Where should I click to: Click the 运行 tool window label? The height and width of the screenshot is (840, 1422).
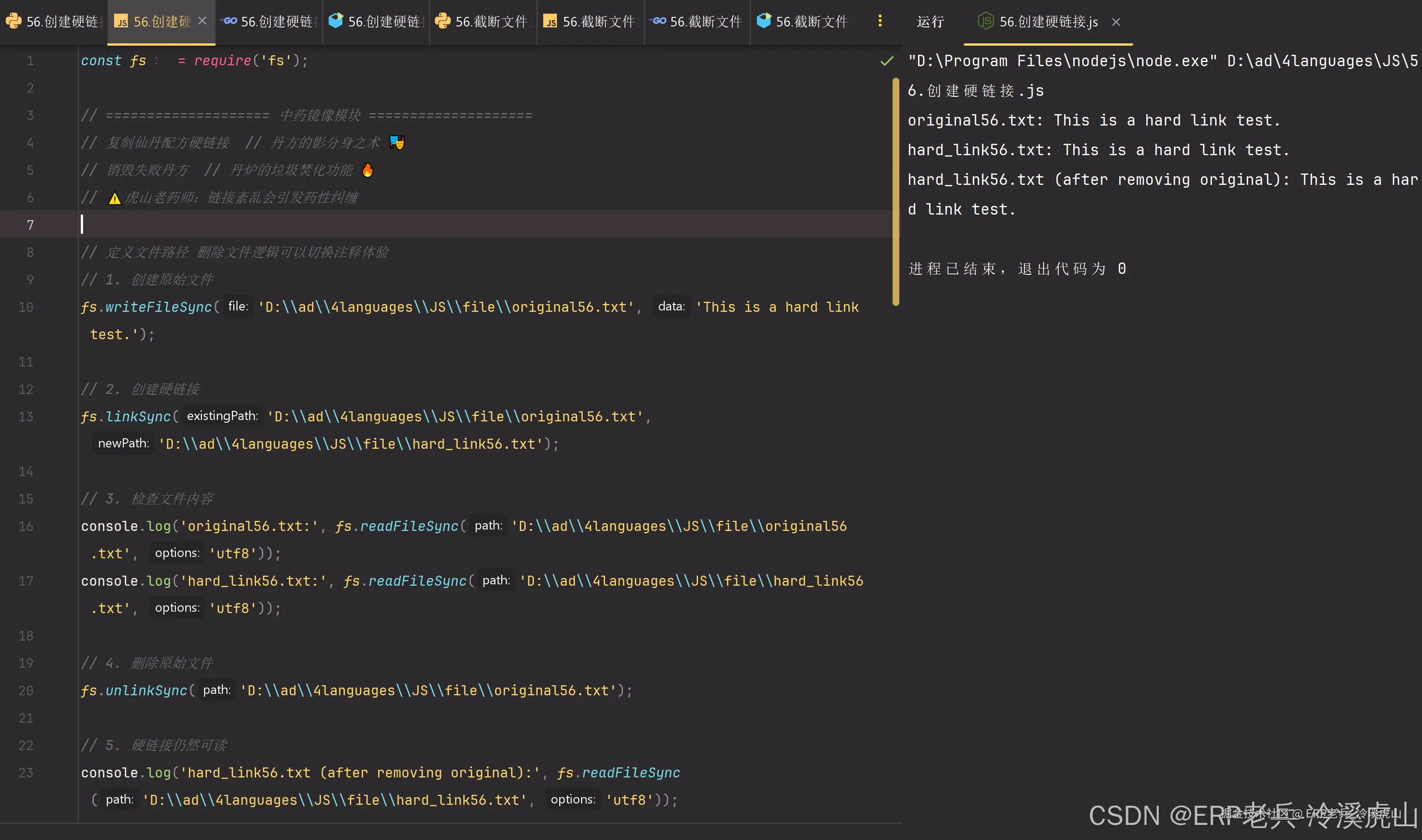[x=930, y=22]
